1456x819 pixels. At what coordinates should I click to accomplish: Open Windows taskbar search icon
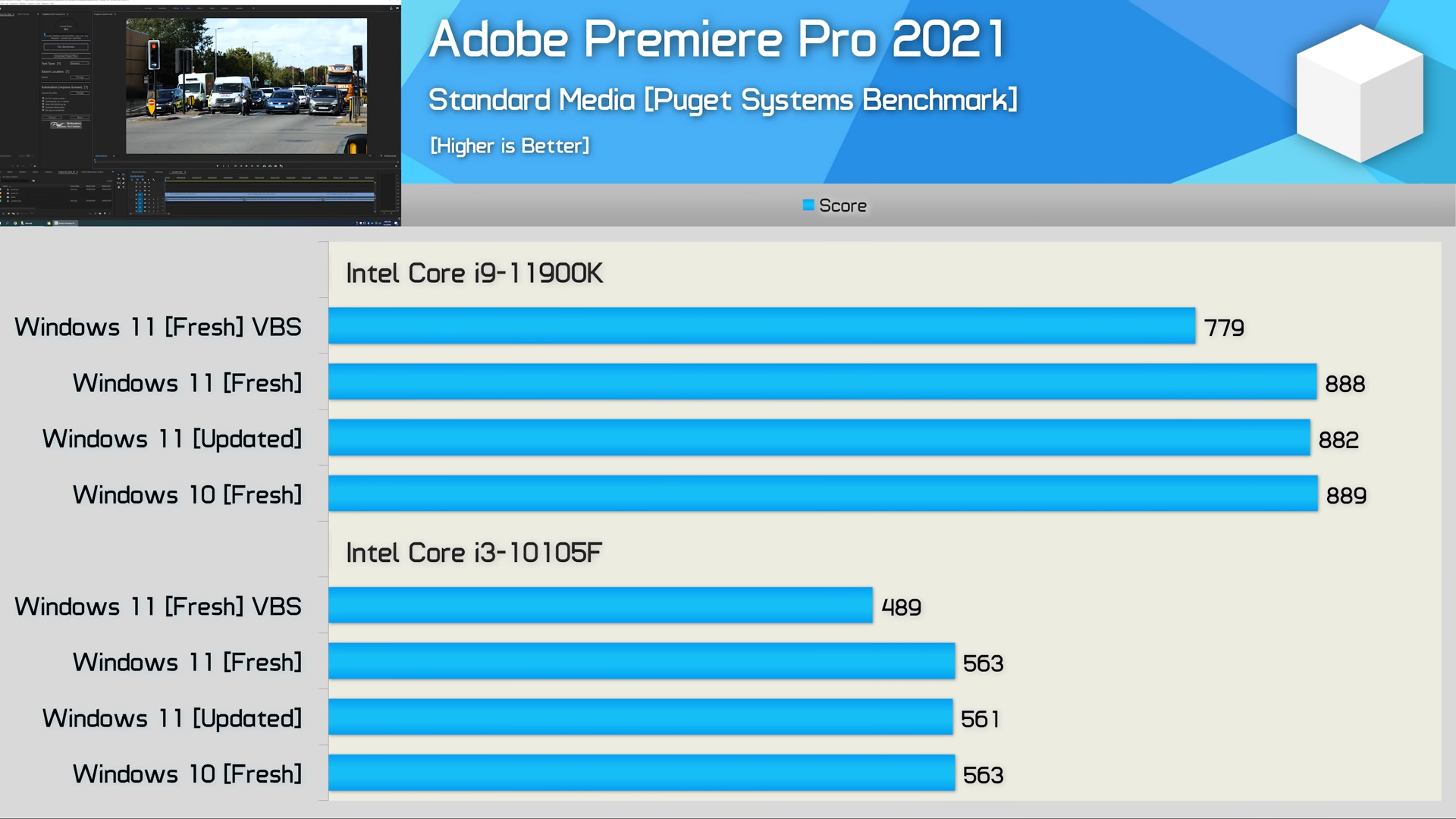tap(7, 223)
